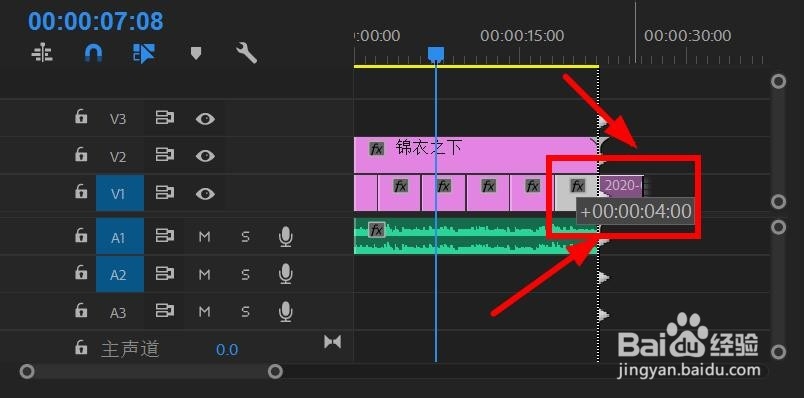This screenshot has width=804, height=398.
Task: Select the selected grey clip on V1
Action: click(576, 193)
